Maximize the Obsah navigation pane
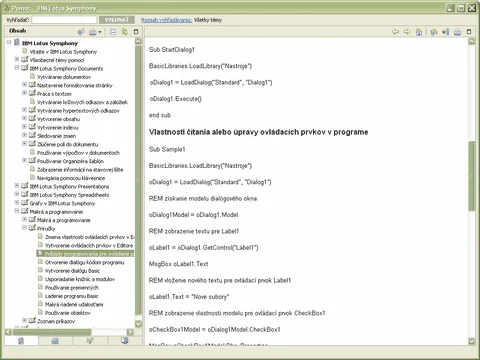The image size is (480, 360). [x=136, y=32]
